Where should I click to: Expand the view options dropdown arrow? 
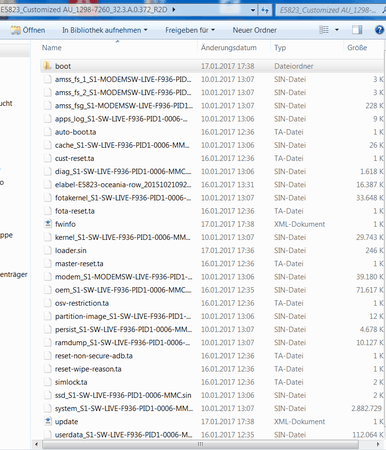(x=337, y=30)
